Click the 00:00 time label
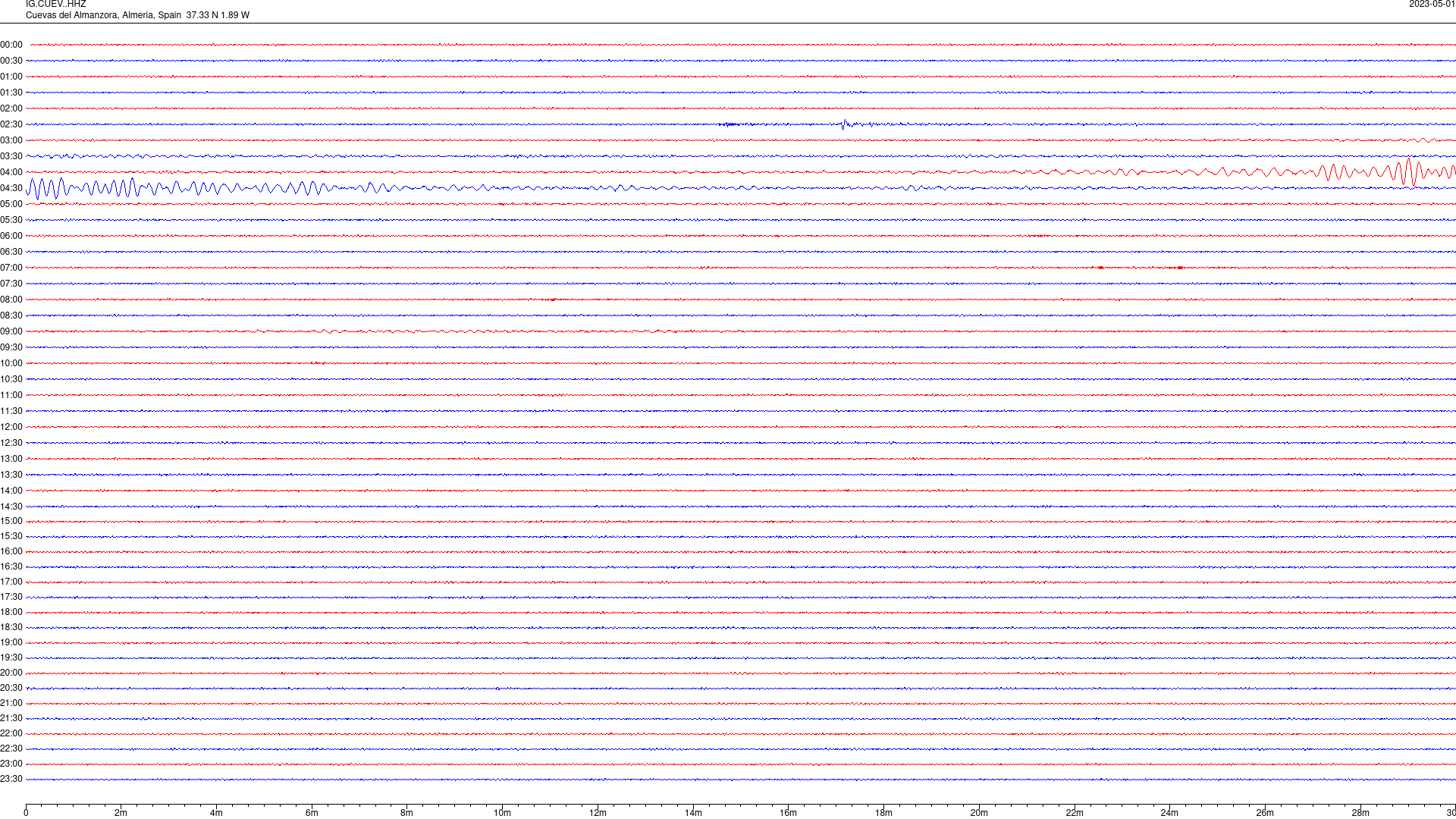 (x=11, y=45)
